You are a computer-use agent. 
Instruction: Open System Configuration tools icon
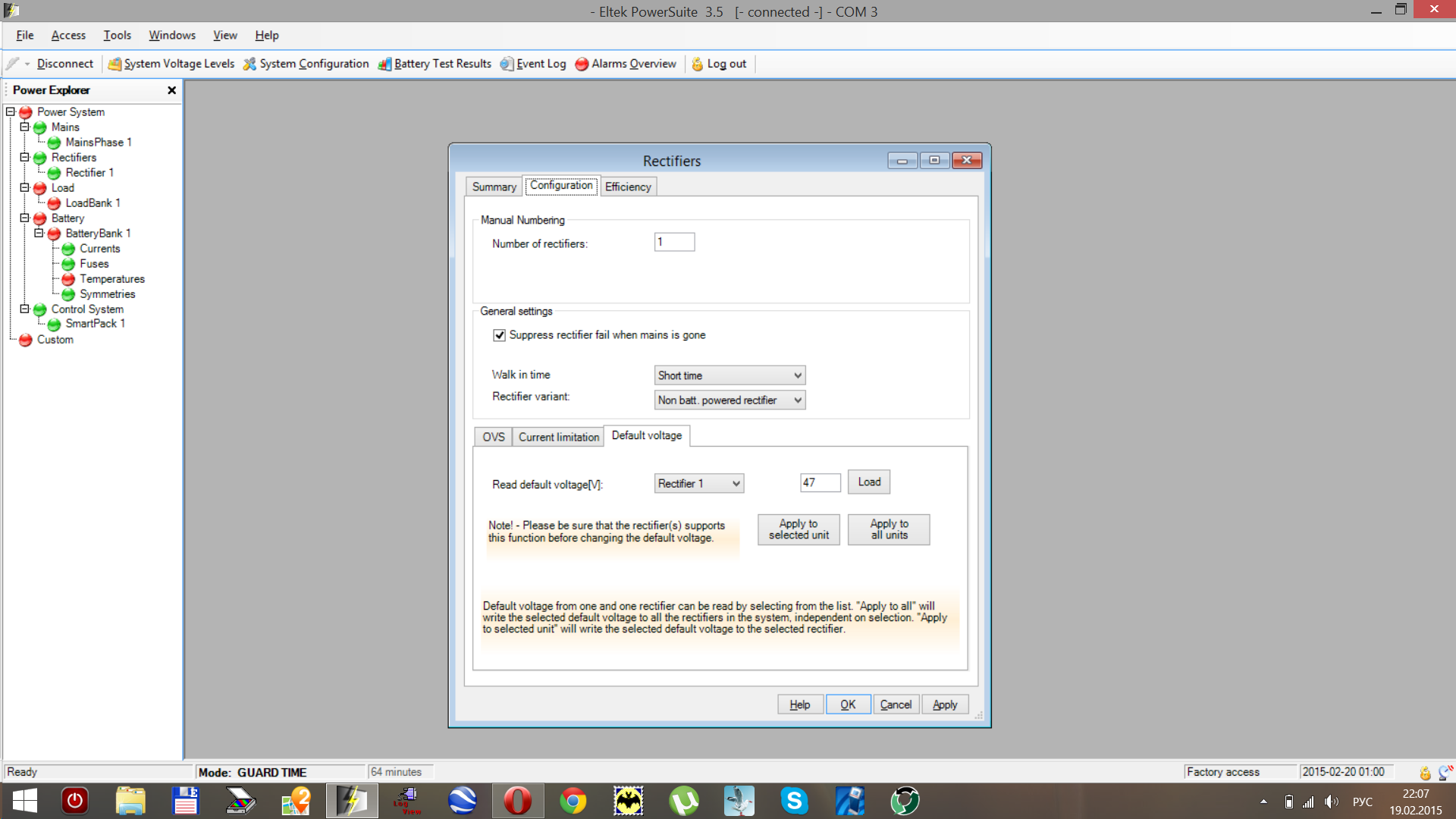point(249,64)
